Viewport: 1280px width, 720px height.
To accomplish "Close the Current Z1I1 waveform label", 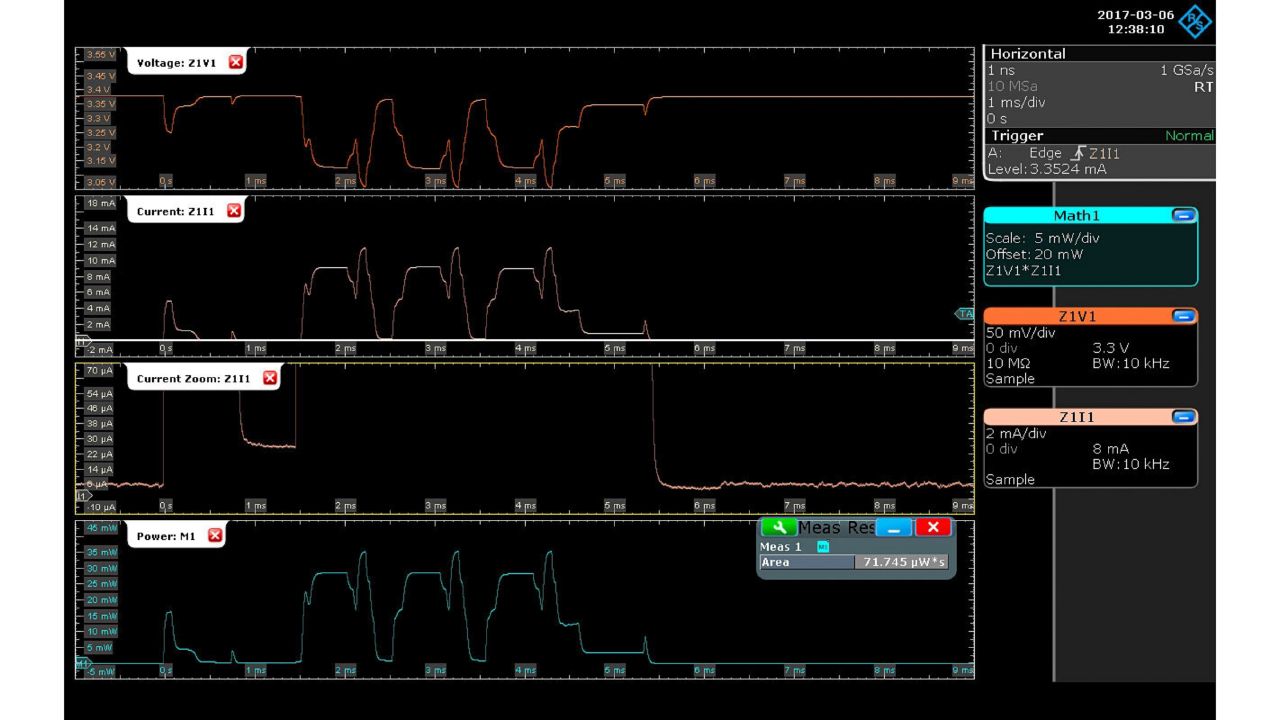I will 234,211.
